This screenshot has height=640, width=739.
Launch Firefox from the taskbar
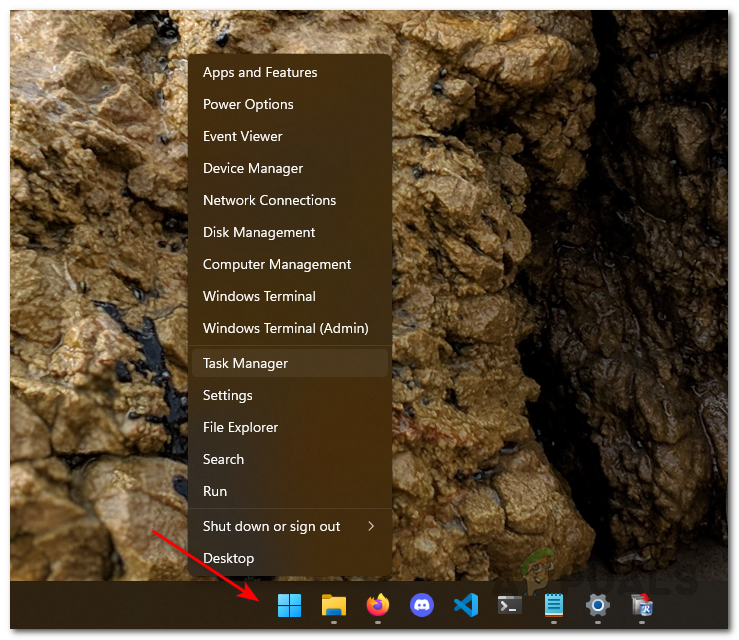click(377, 605)
